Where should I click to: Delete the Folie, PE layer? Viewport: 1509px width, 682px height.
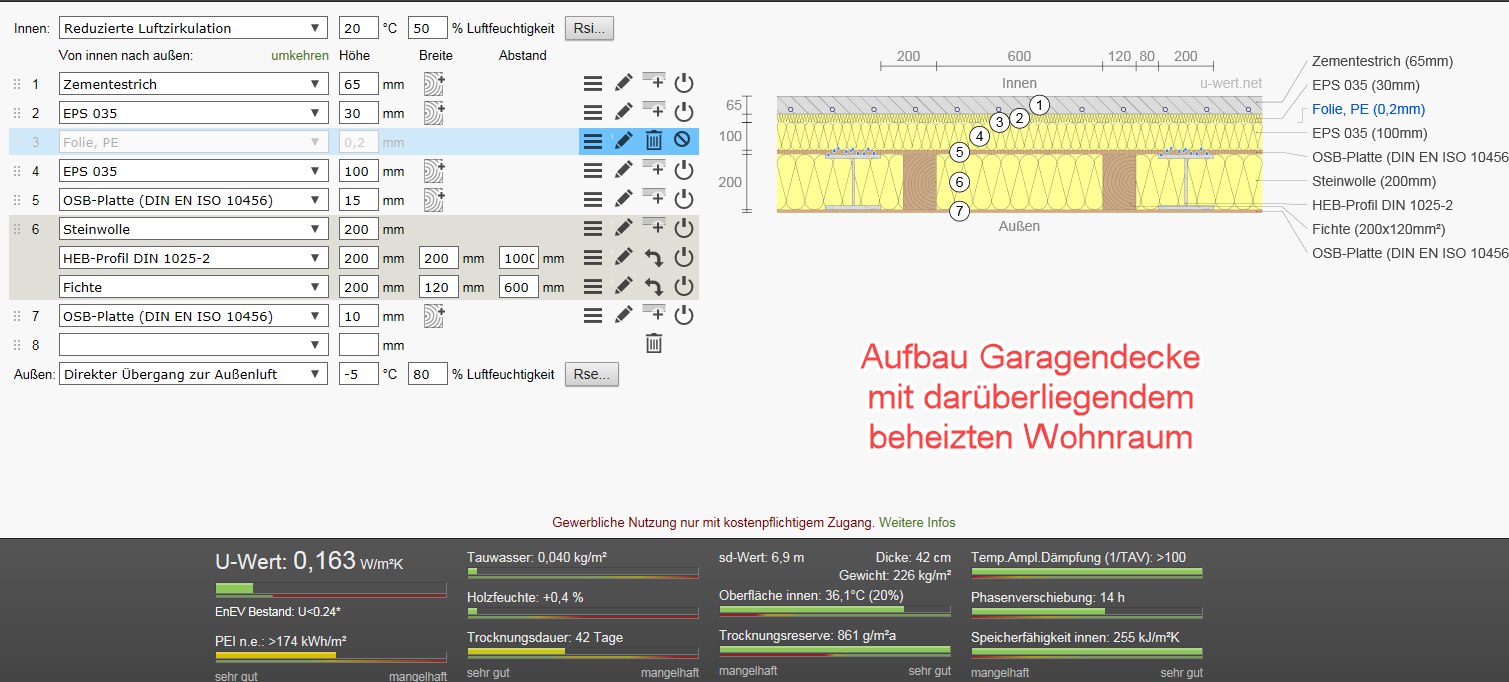pos(653,141)
